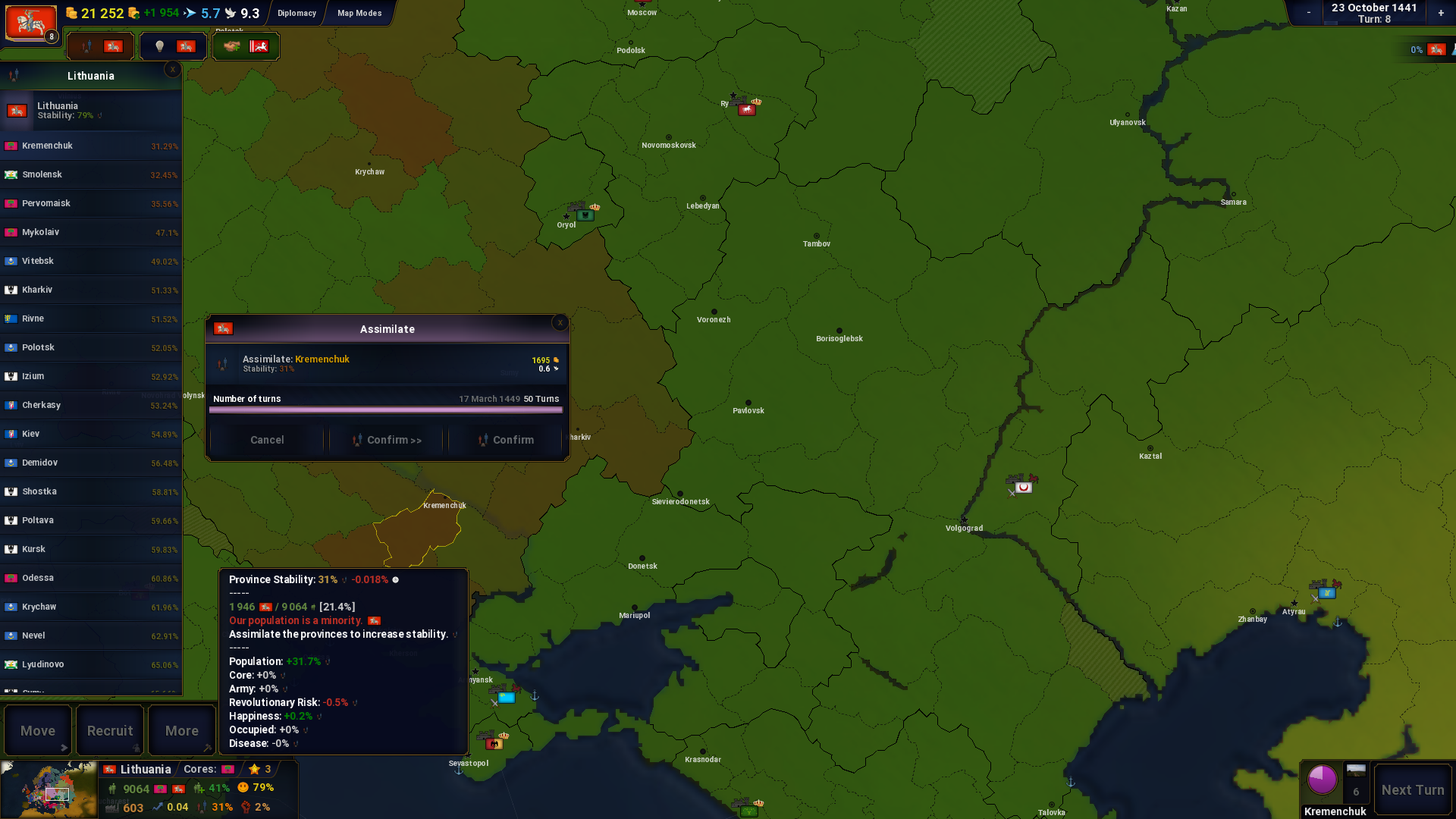Adjust the Number of turns slider
The height and width of the screenshot is (819, 1456).
click(386, 409)
